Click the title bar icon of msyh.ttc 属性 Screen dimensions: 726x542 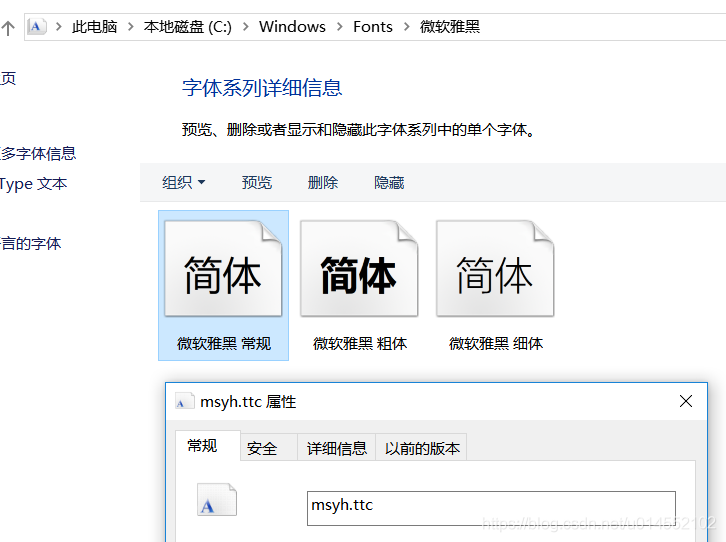184,401
